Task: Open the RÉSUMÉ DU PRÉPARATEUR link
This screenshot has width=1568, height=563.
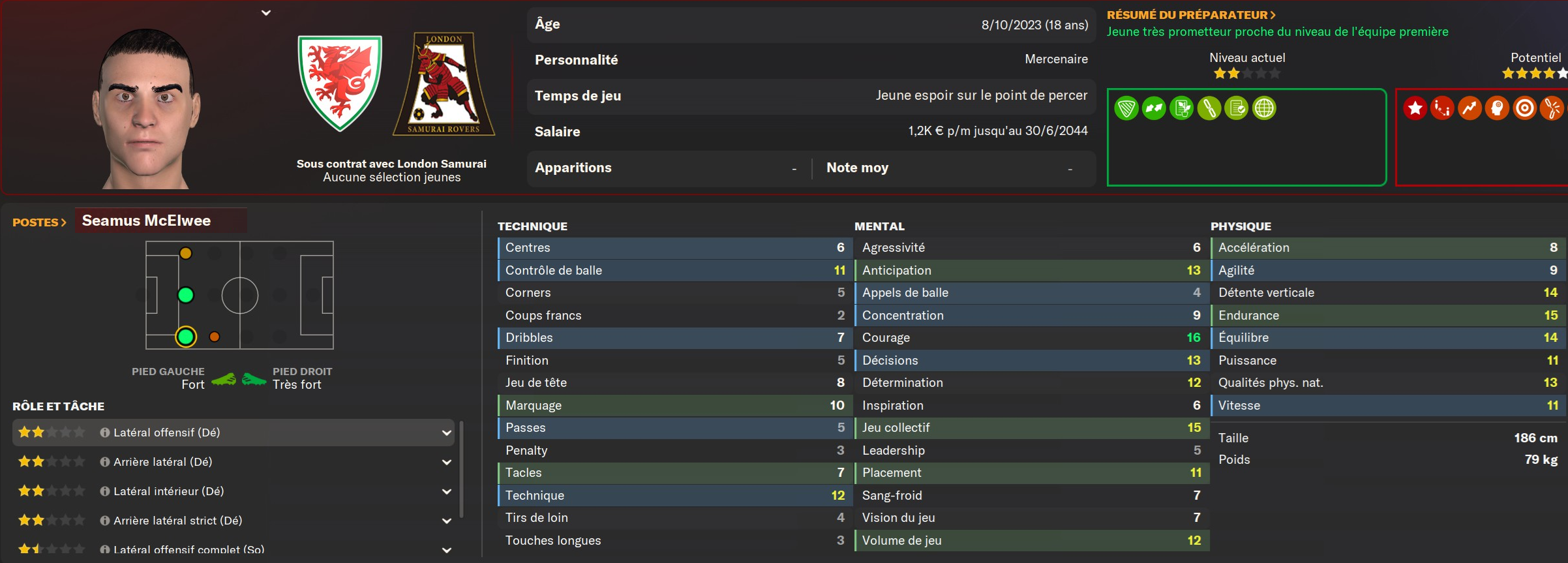Action: coord(1191,14)
